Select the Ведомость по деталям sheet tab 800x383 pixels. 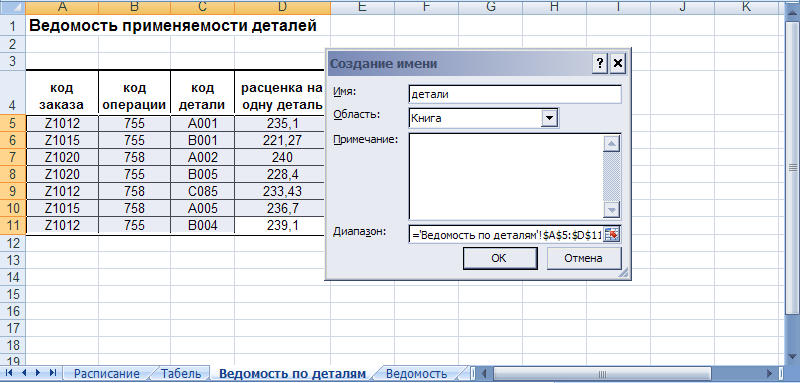[292, 374]
